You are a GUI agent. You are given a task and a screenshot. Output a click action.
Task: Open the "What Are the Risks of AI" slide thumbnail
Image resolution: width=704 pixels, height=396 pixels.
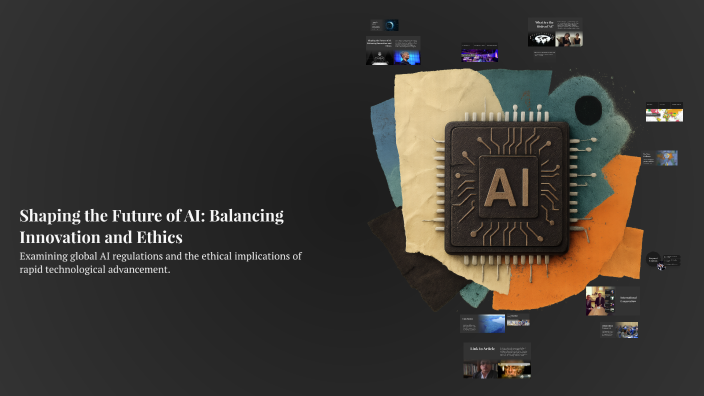click(555, 32)
